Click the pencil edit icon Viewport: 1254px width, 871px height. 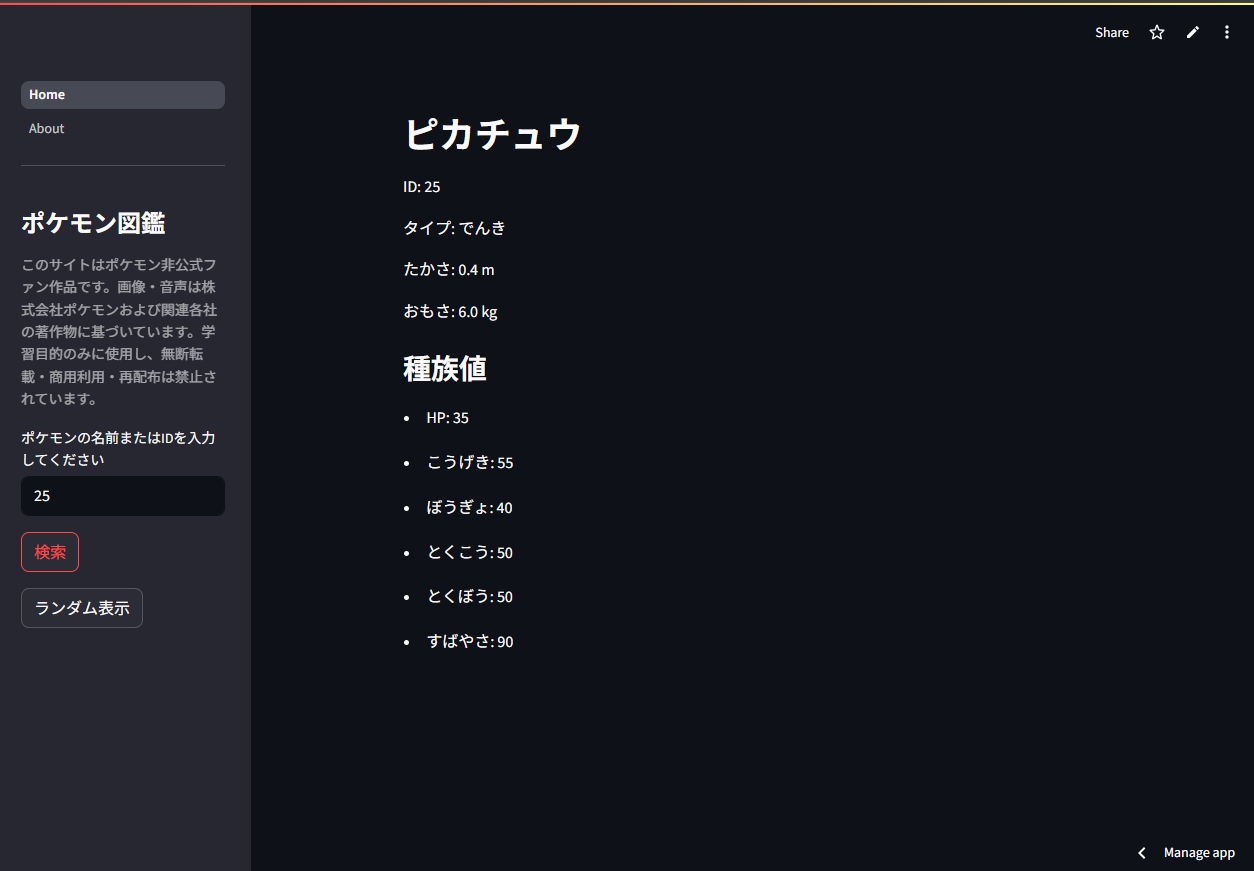click(x=1192, y=33)
